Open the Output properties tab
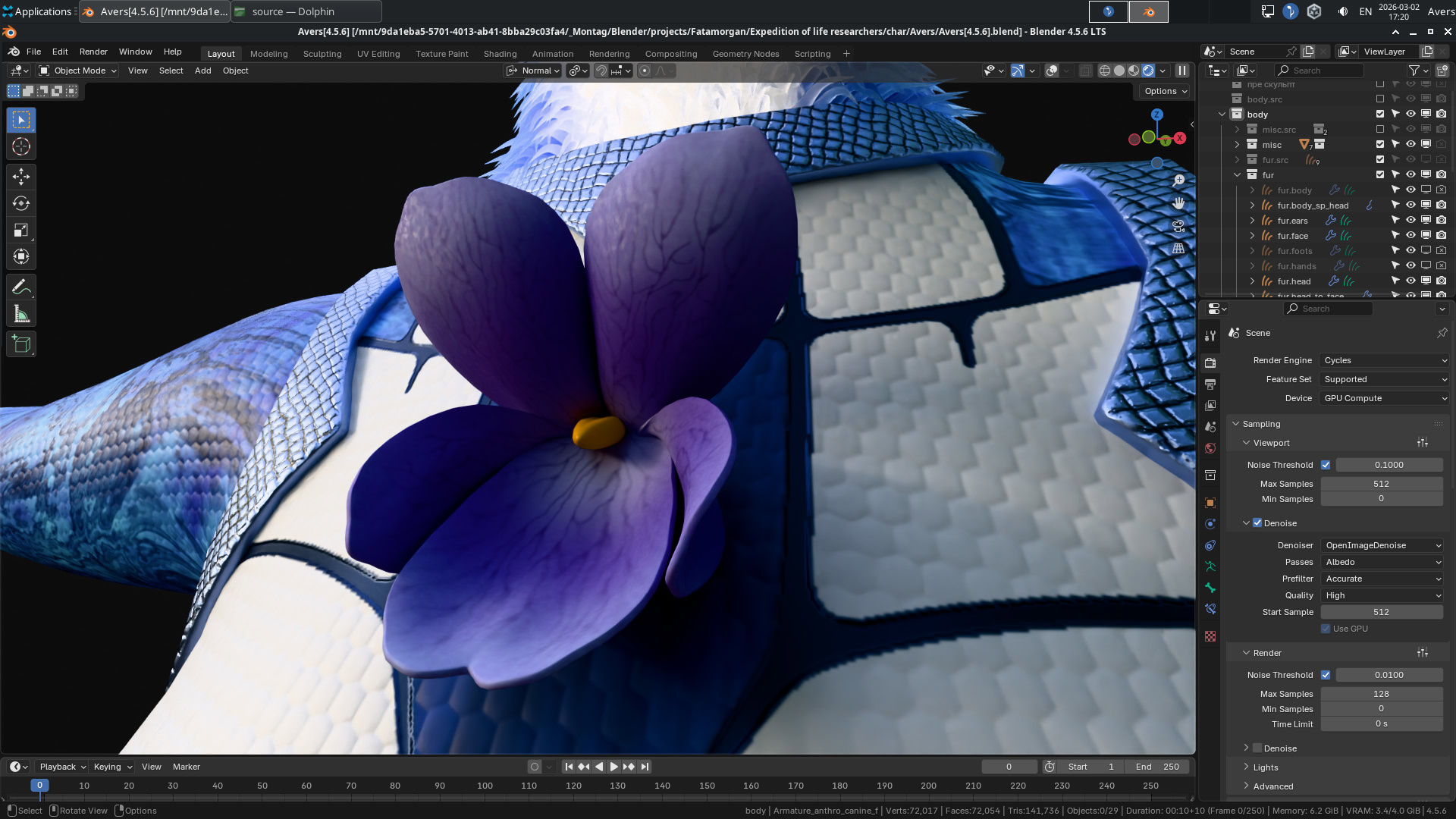This screenshot has width=1456, height=819. coord(1210,384)
